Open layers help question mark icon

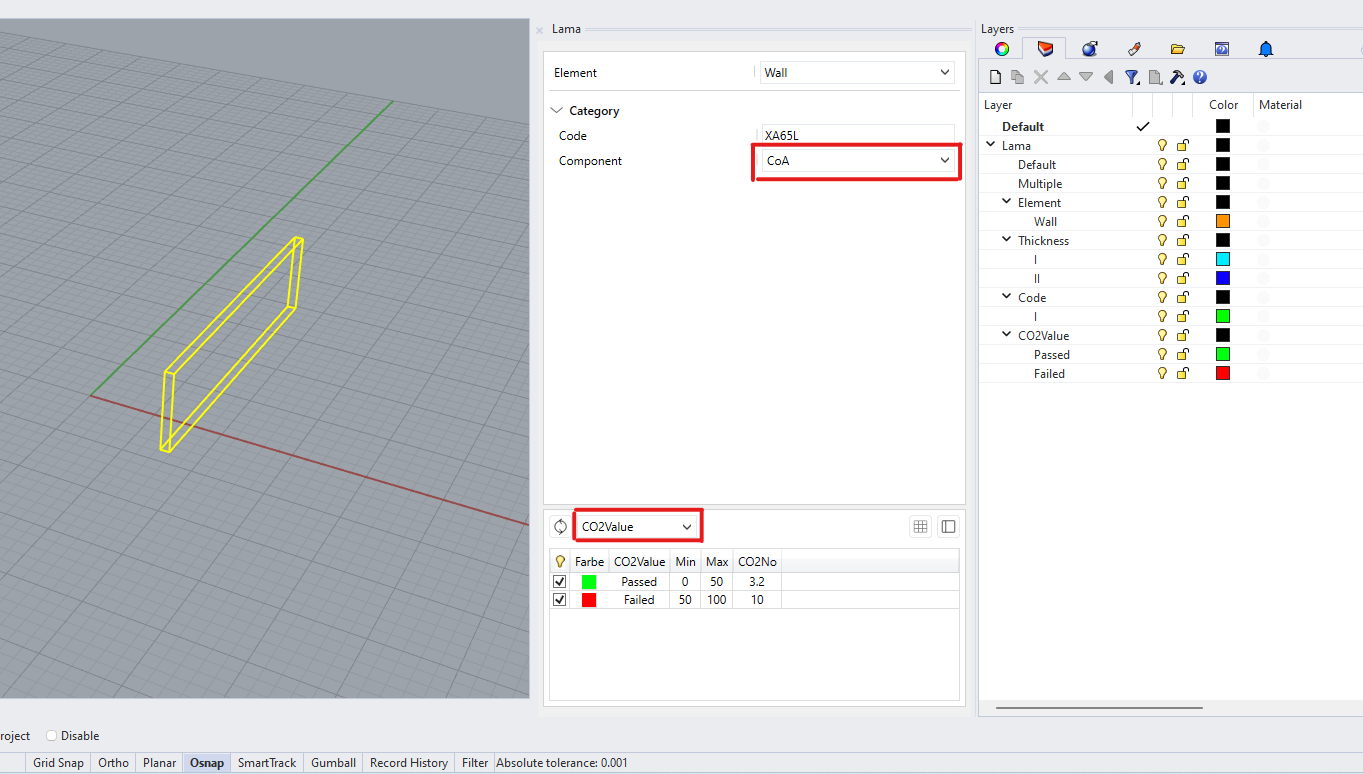click(x=1200, y=77)
